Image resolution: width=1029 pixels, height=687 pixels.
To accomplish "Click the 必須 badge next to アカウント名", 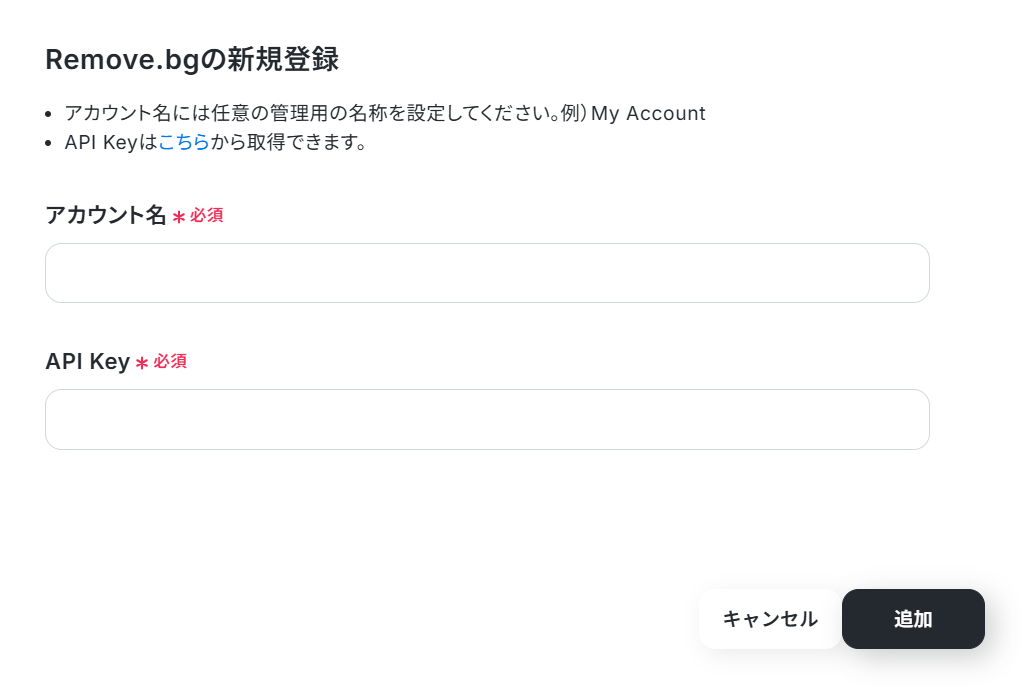I will (207, 215).
